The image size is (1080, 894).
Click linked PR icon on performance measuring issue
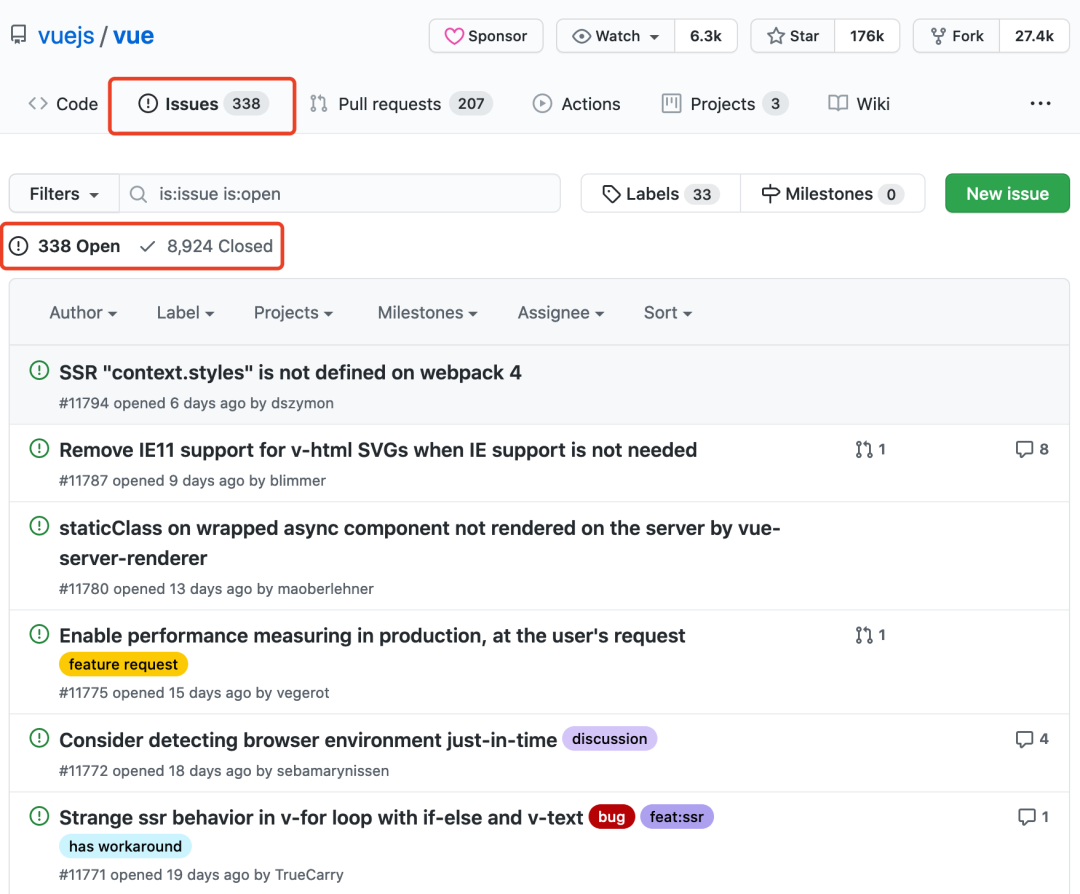864,635
